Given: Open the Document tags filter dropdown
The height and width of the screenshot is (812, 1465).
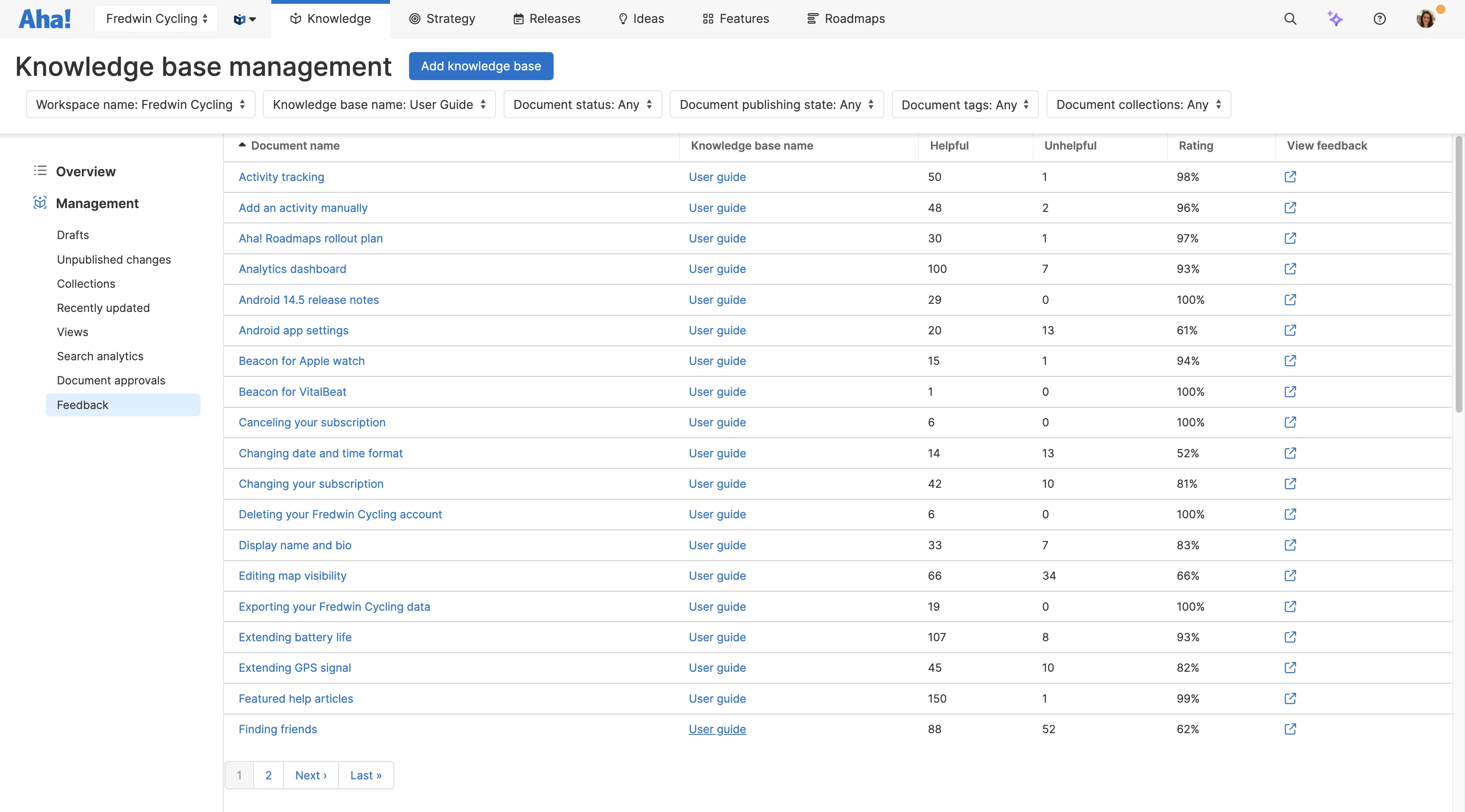Looking at the screenshot, I should tap(964, 105).
